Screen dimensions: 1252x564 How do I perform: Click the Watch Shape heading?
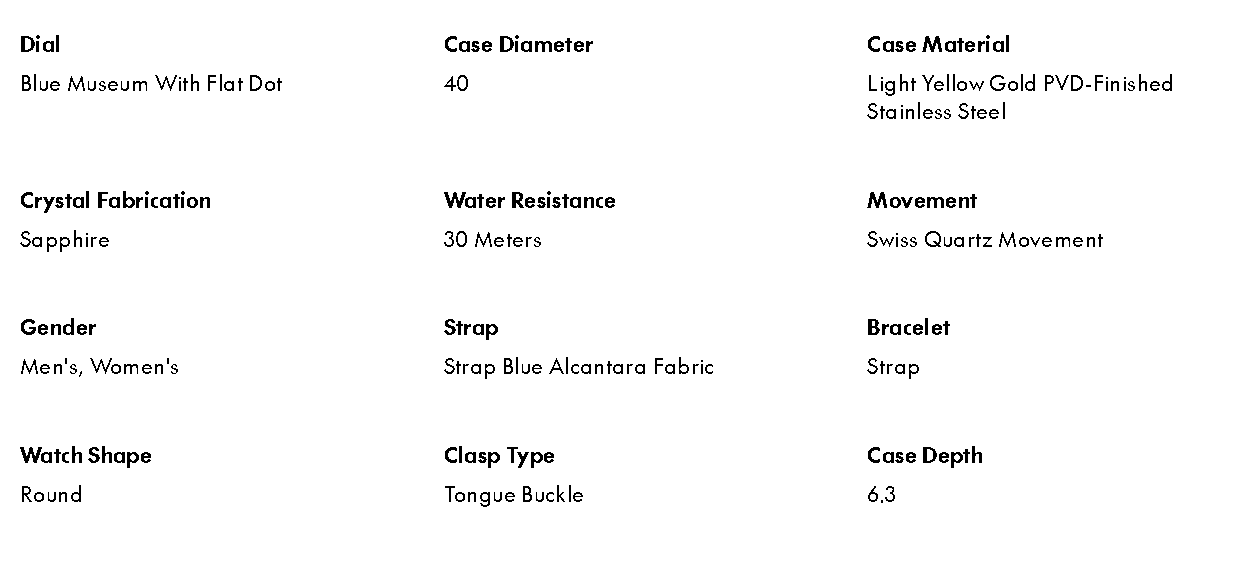tap(86, 456)
